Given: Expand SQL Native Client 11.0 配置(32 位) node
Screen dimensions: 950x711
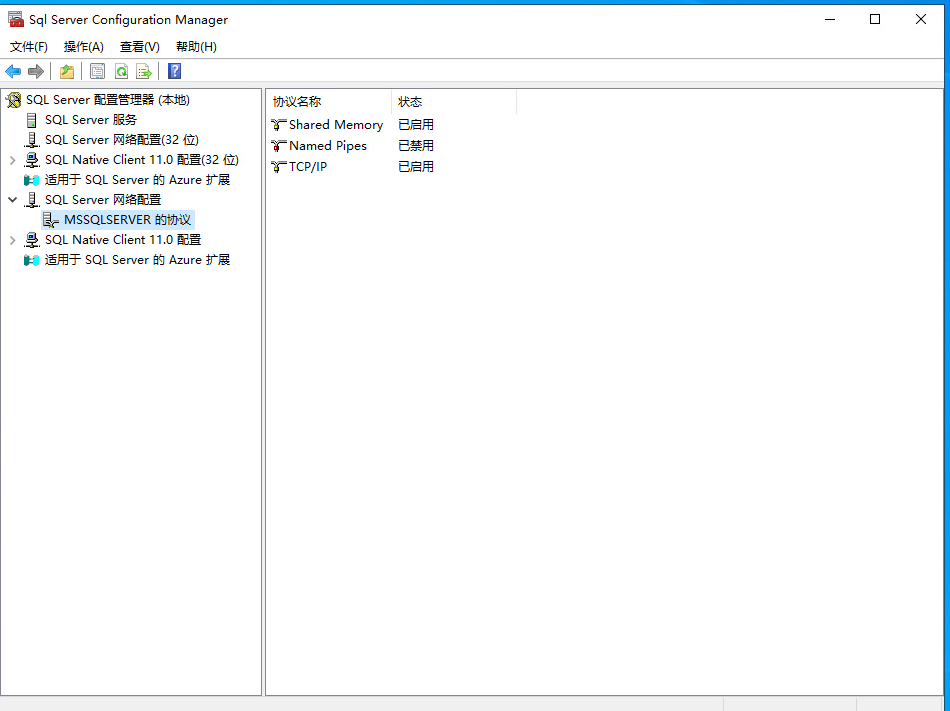Looking at the screenshot, I should tap(13, 160).
